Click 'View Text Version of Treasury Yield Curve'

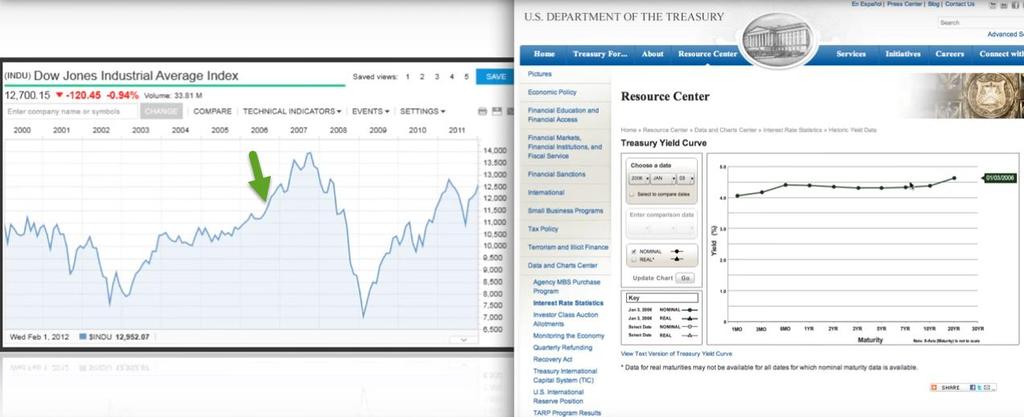tap(676, 354)
